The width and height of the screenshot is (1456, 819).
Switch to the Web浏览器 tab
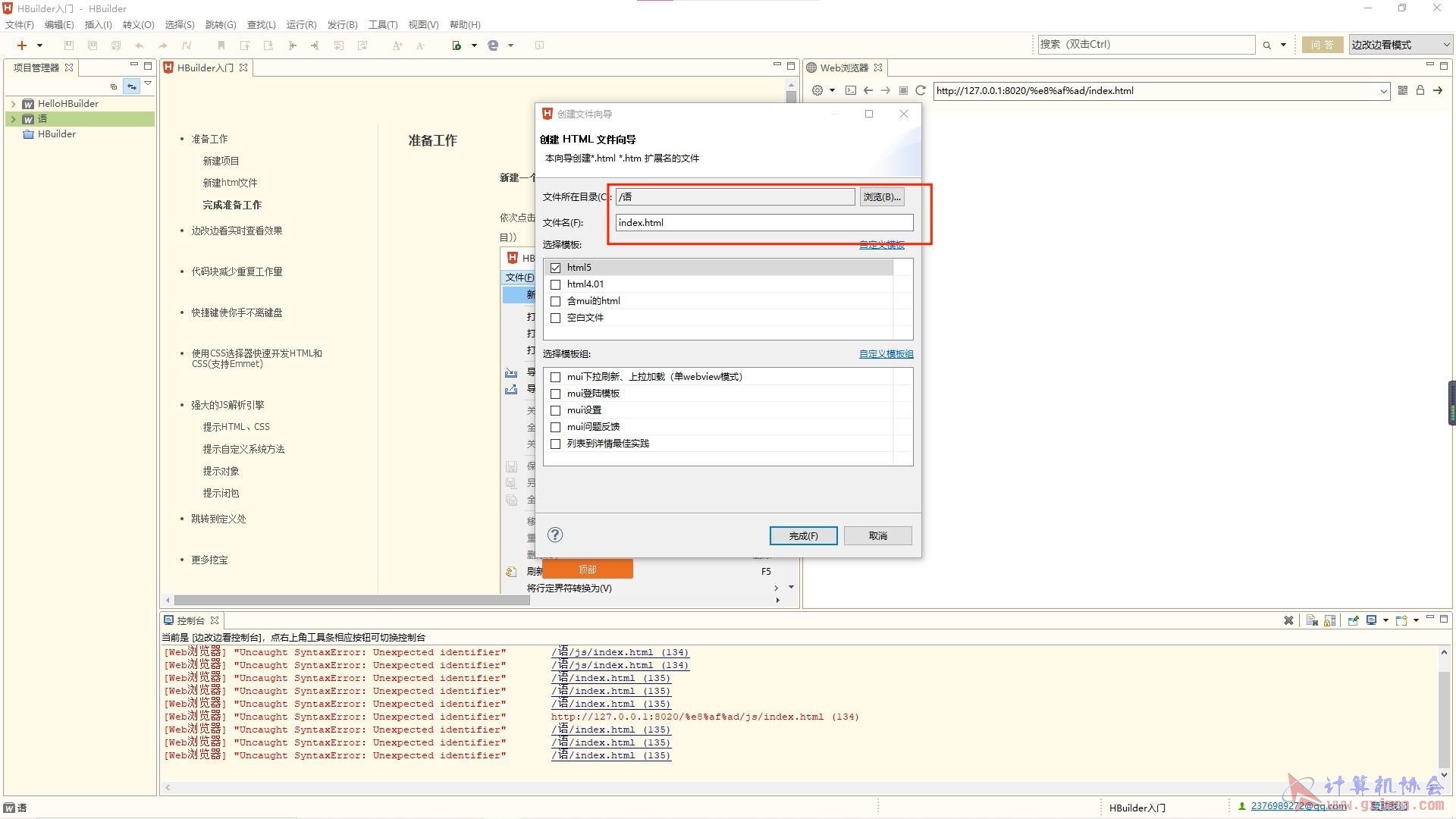(x=844, y=67)
